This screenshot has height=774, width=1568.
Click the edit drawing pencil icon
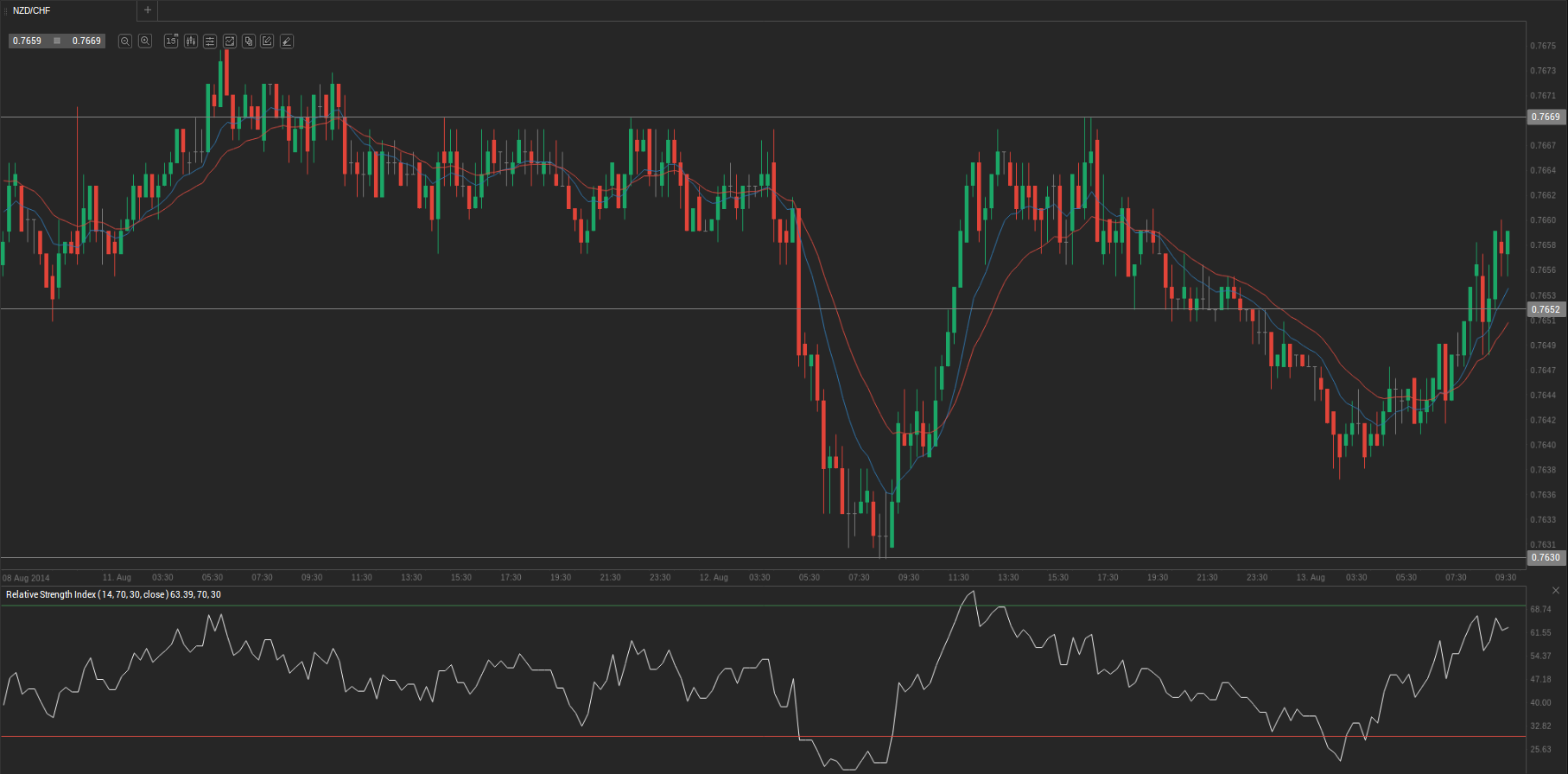coord(268,41)
